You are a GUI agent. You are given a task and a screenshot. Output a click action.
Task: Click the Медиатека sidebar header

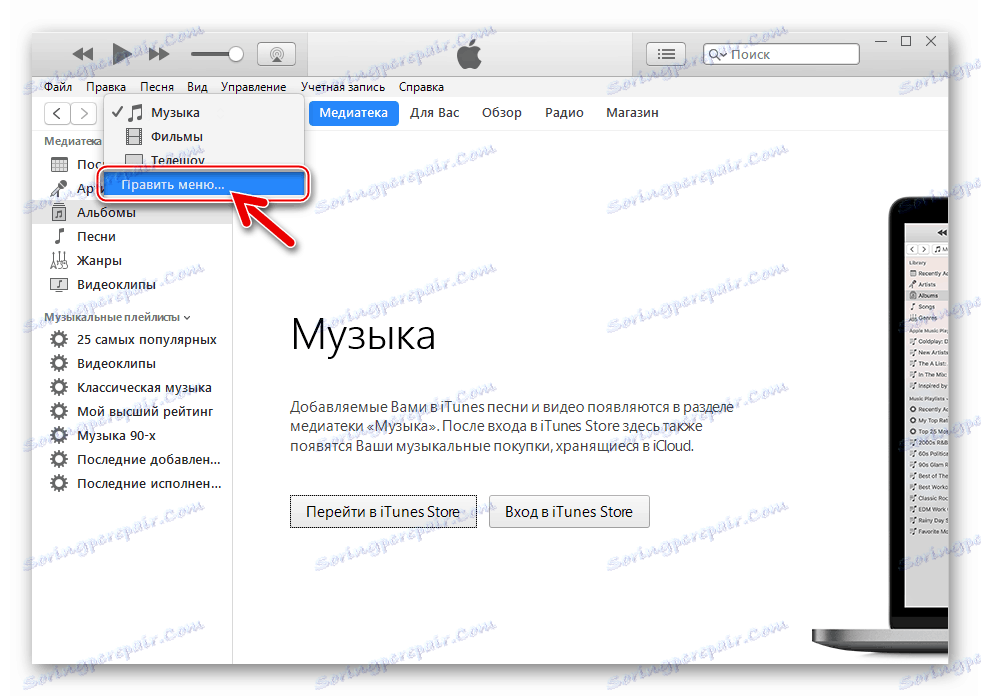tap(73, 141)
